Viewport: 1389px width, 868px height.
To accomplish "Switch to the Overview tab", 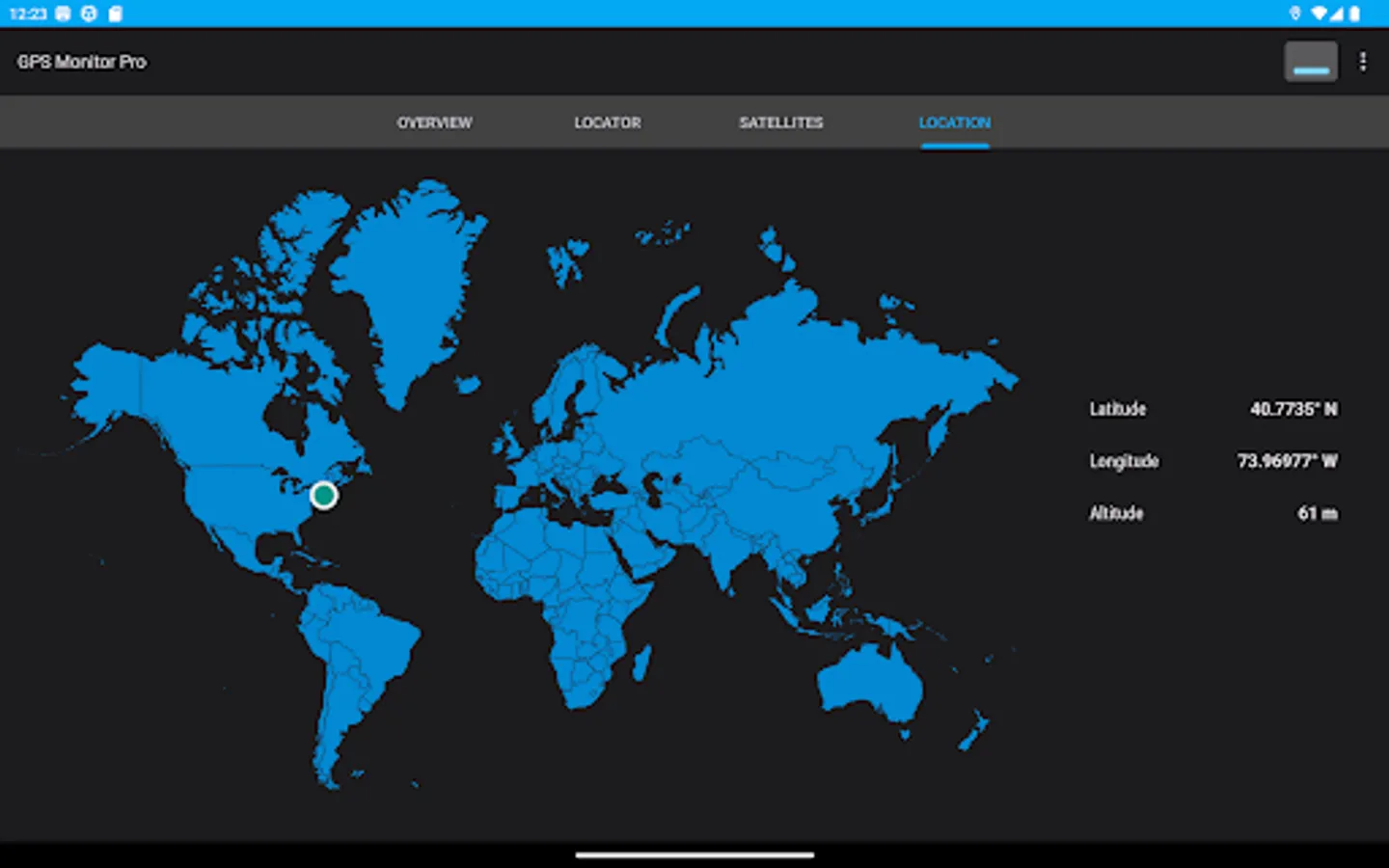I will [434, 122].
